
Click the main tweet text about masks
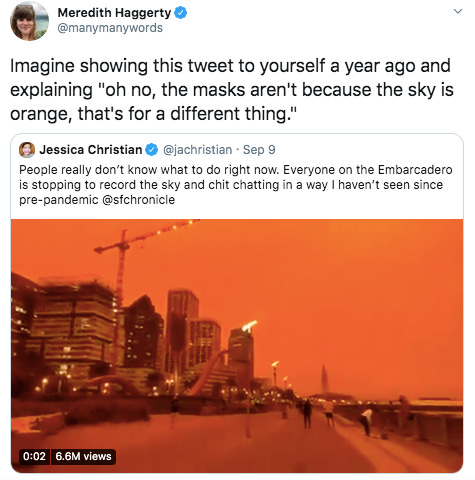click(x=232, y=90)
